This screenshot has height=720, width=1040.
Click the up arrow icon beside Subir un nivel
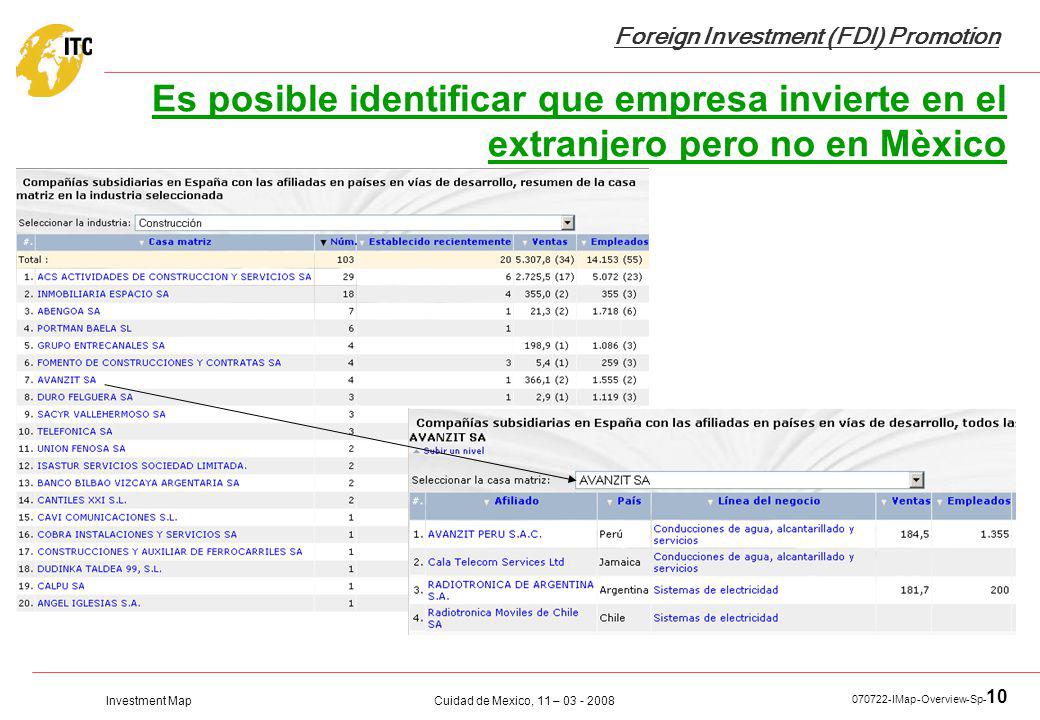(x=417, y=451)
